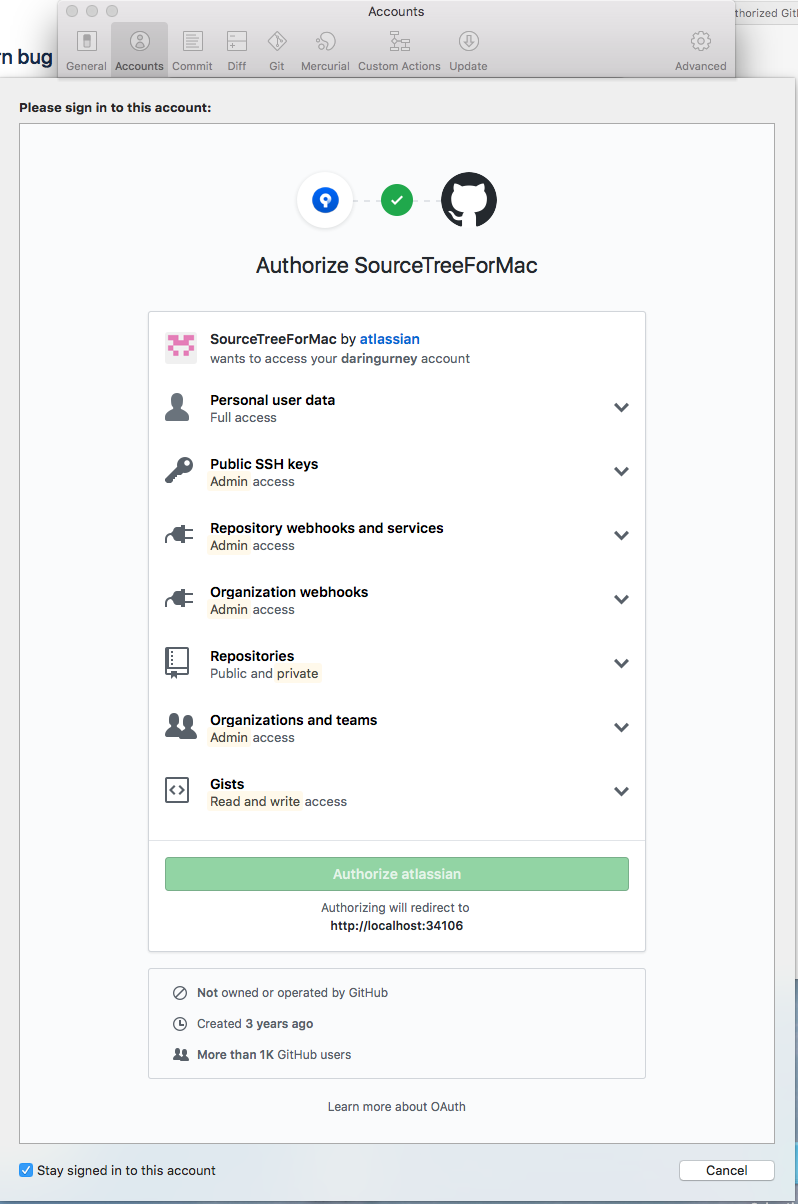
Task: Open the Custom Actions preferences pane
Action: pyautogui.click(x=399, y=50)
